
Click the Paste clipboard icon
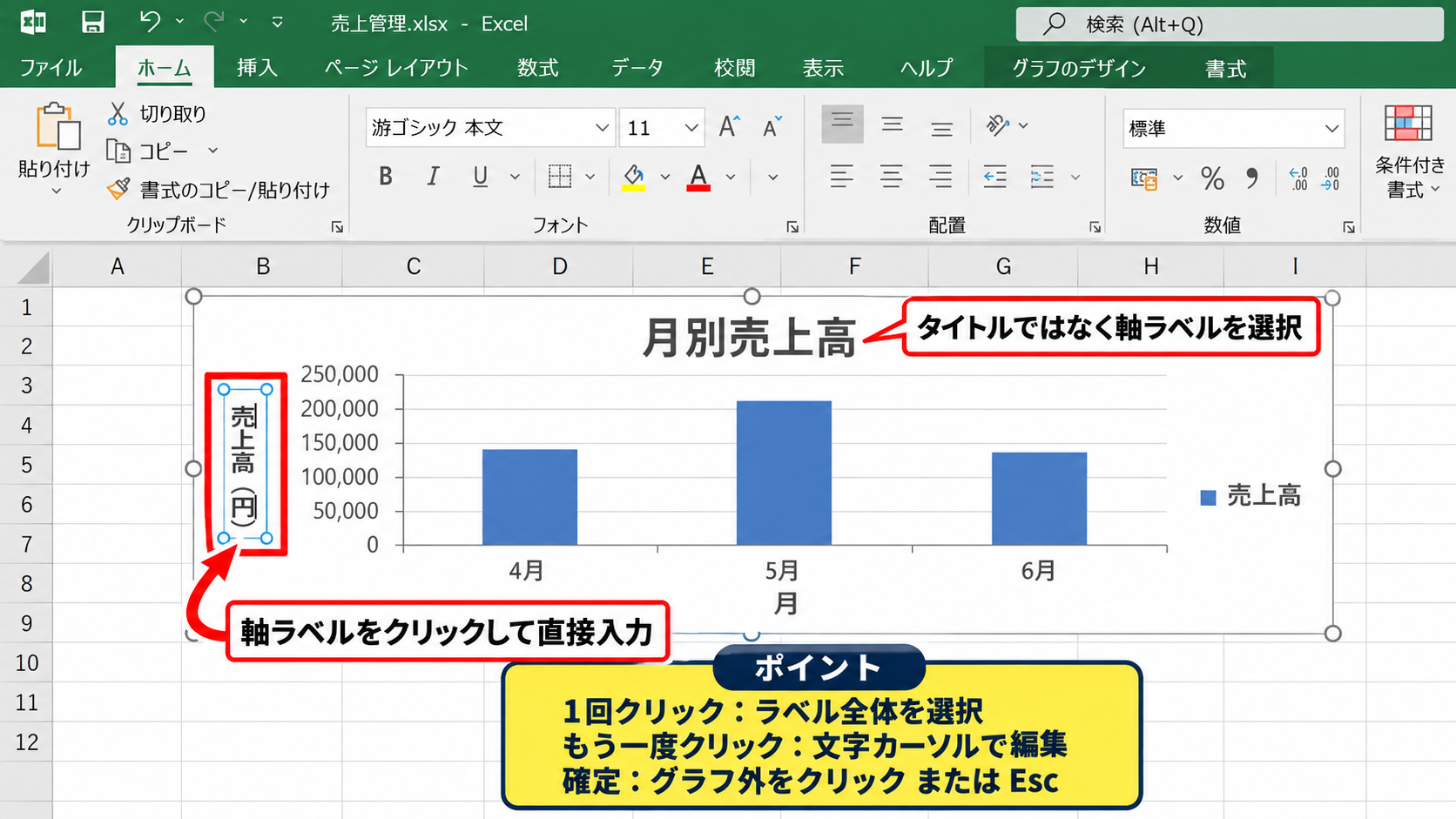point(57,127)
